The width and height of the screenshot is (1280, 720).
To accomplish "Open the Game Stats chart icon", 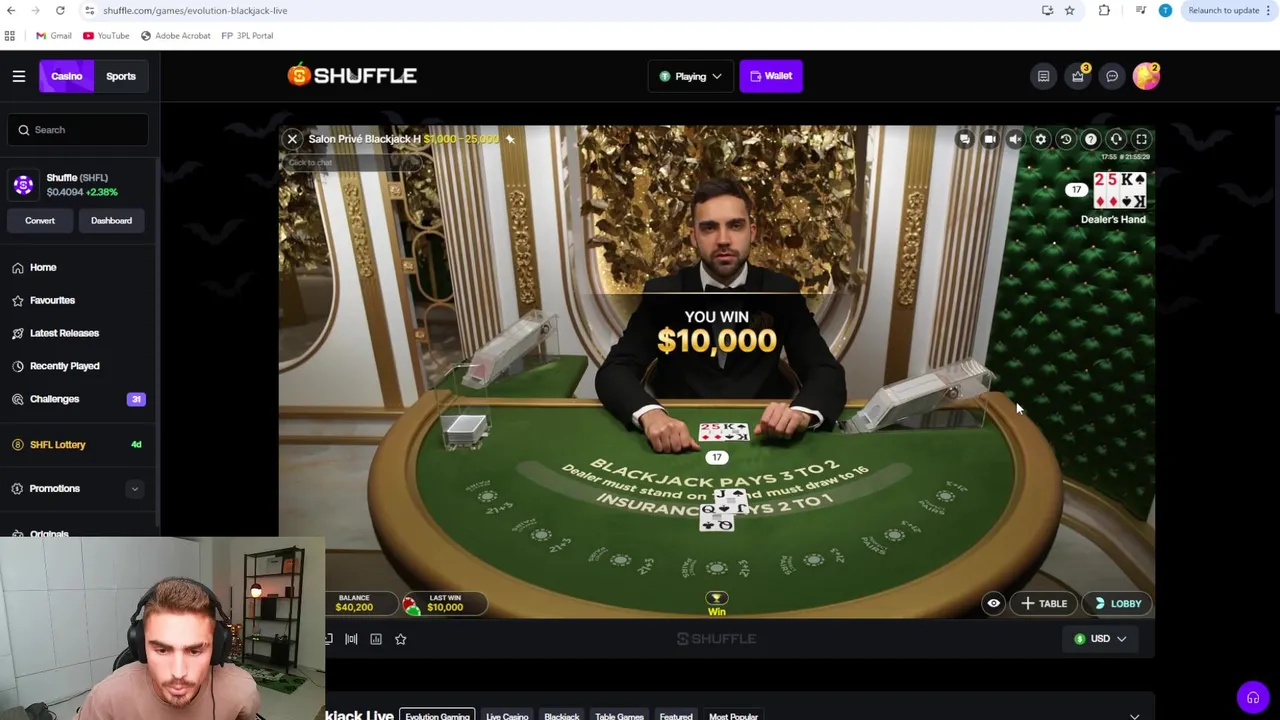I will click(376, 639).
